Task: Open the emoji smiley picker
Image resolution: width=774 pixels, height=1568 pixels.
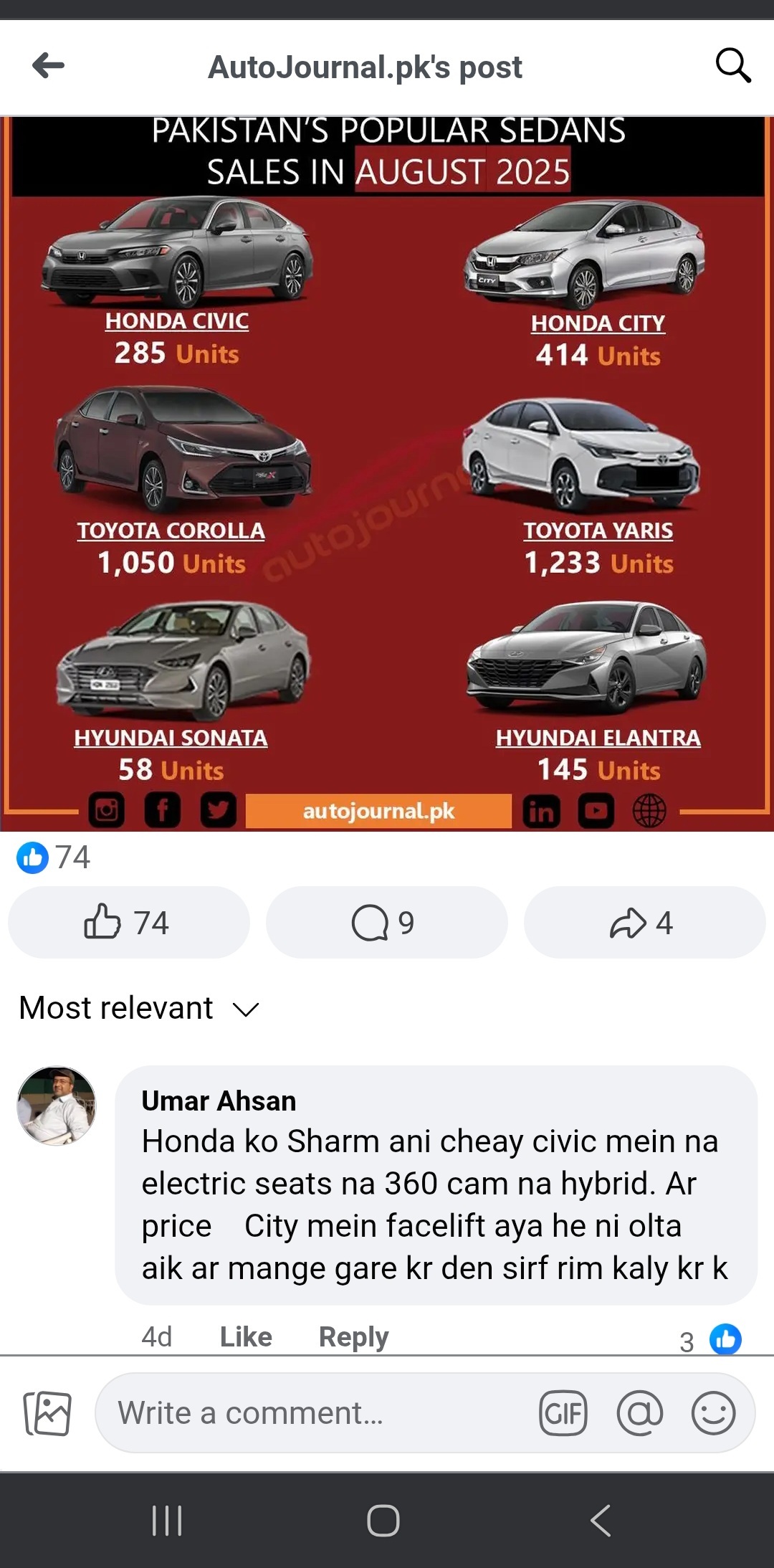Action: [x=713, y=1413]
